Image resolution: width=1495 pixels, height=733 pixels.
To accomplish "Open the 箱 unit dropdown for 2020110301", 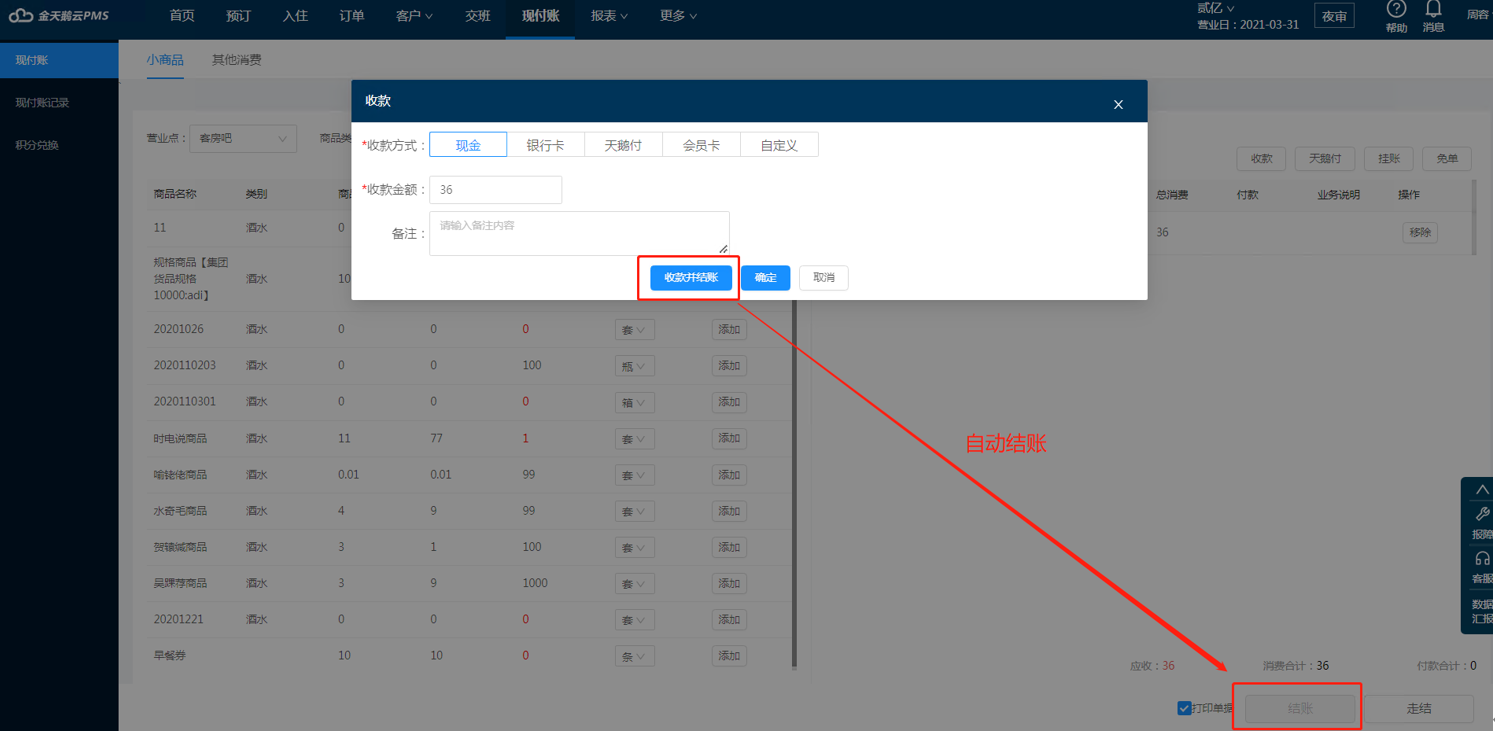I will [634, 402].
